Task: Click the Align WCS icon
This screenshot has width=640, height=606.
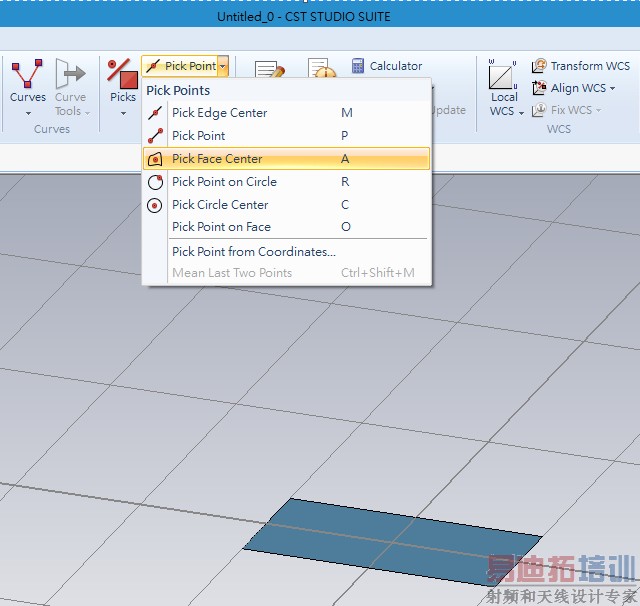Action: pos(539,88)
